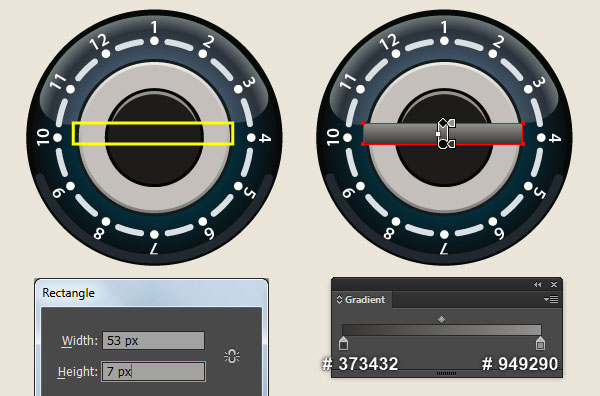Click the top-left red anchor of the bar
Screen dimensions: 600x396
tap(363, 123)
